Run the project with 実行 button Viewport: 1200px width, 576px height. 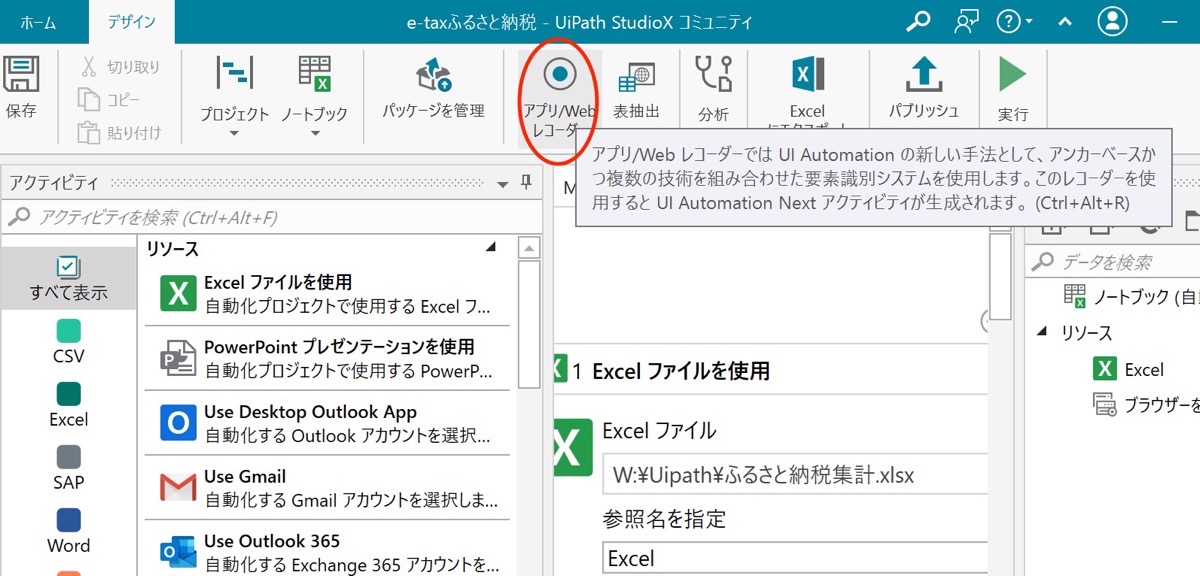click(1012, 90)
